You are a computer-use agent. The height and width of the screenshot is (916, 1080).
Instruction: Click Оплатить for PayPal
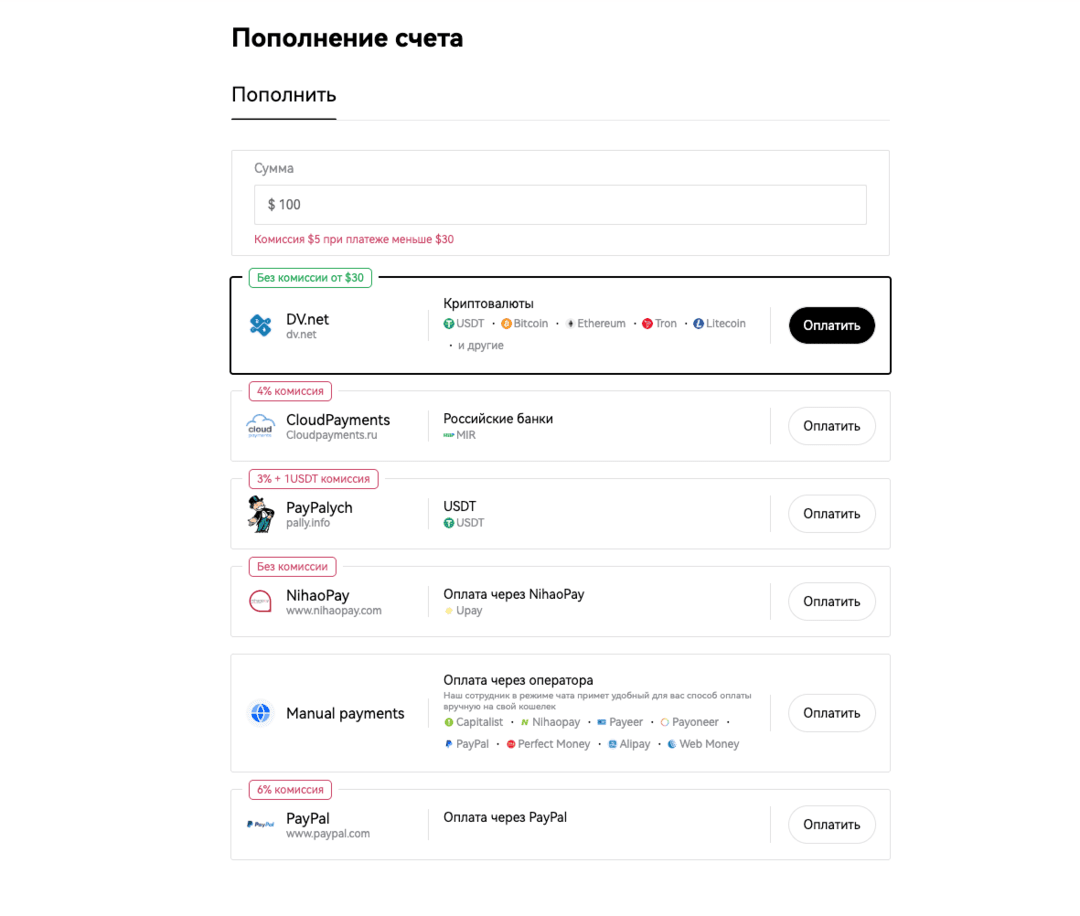831,824
